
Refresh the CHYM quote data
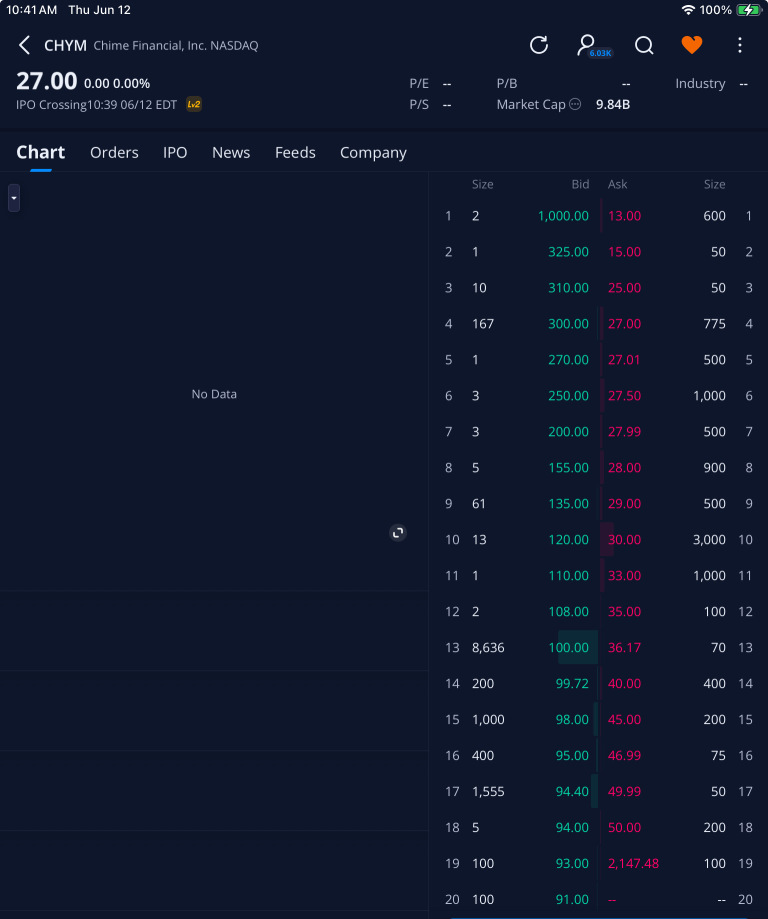539,45
